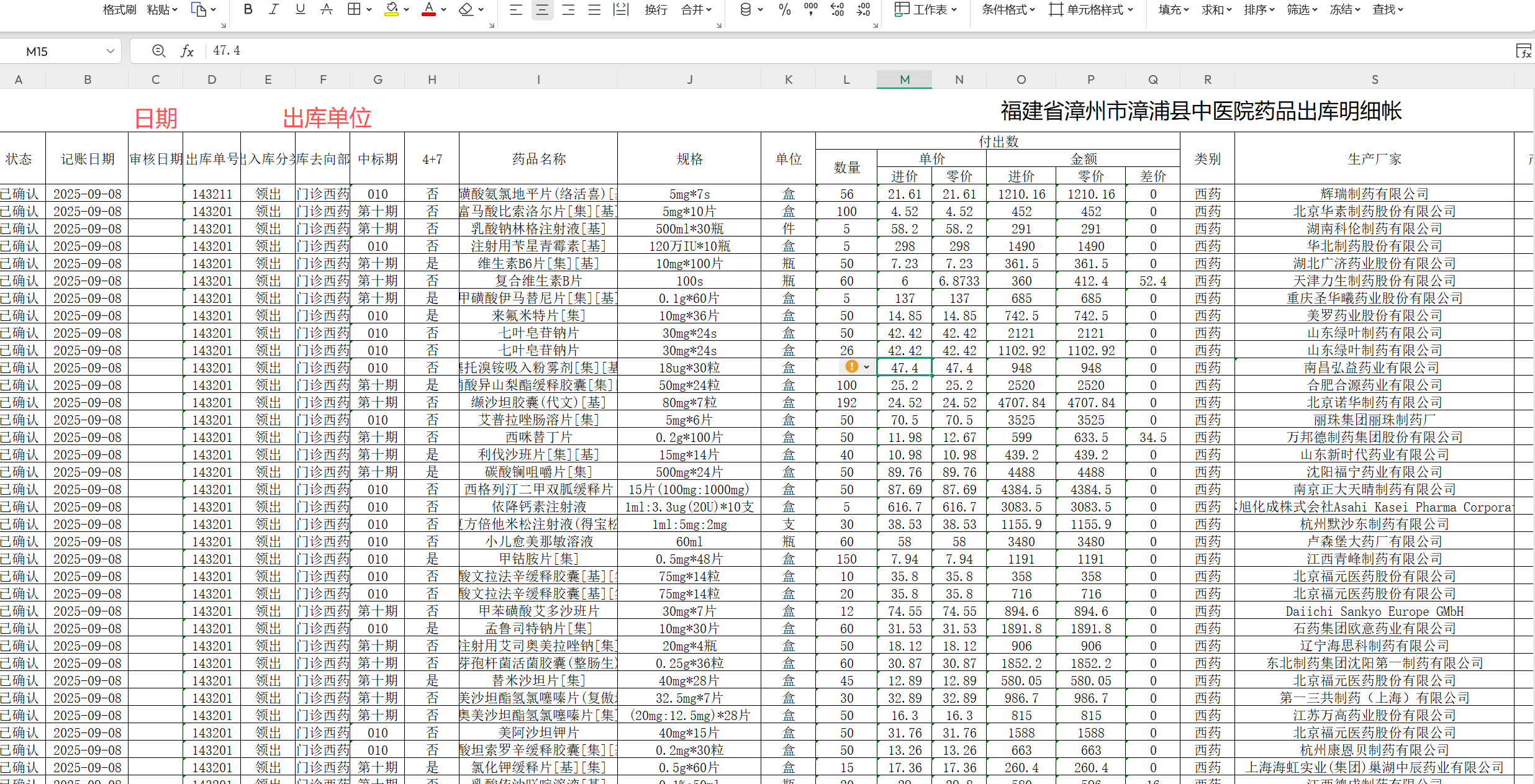
Task: Expand the cell name box dropdown
Action: tap(111, 51)
